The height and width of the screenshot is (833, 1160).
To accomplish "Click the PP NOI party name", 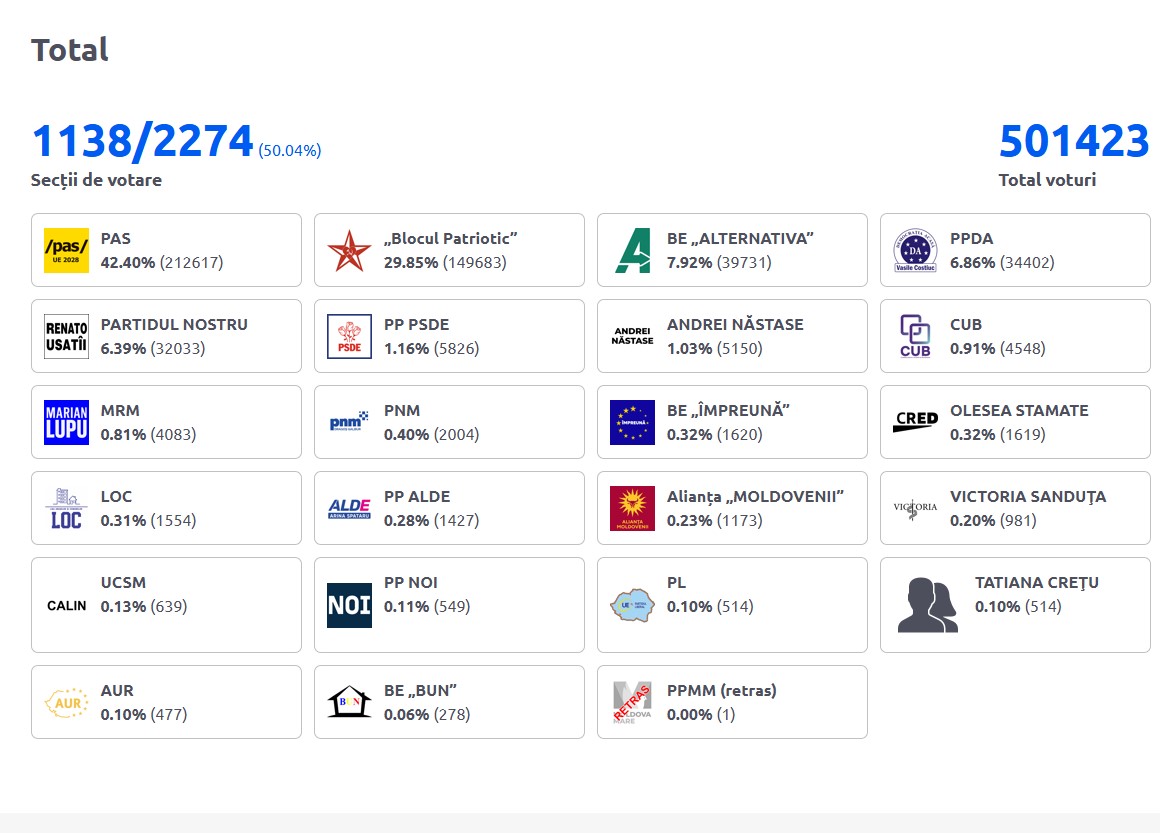I will pyautogui.click(x=411, y=582).
